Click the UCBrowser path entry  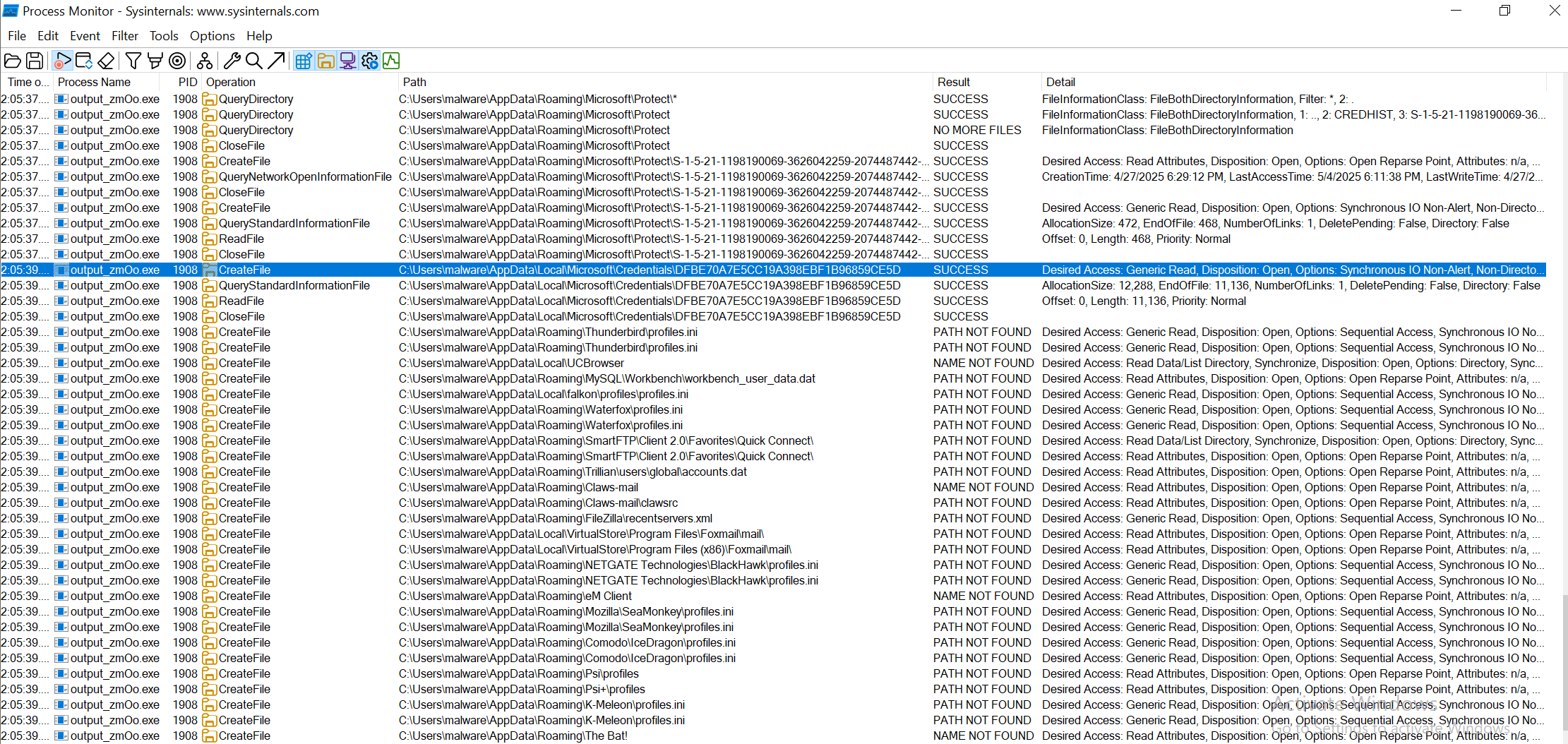[x=512, y=363]
